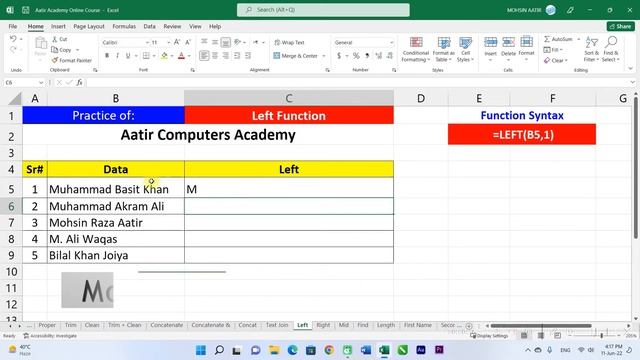
Task: Open the Fill options
Action: tap(553, 50)
